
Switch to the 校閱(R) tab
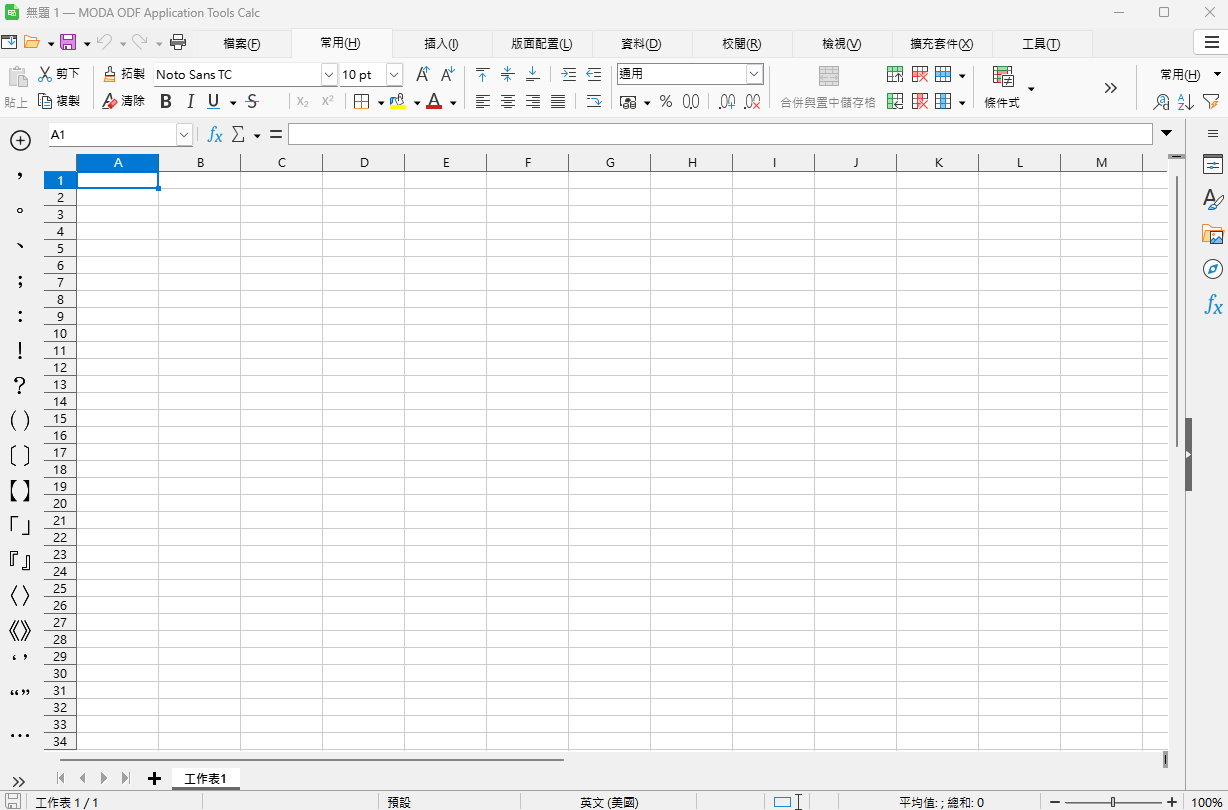coord(741,44)
